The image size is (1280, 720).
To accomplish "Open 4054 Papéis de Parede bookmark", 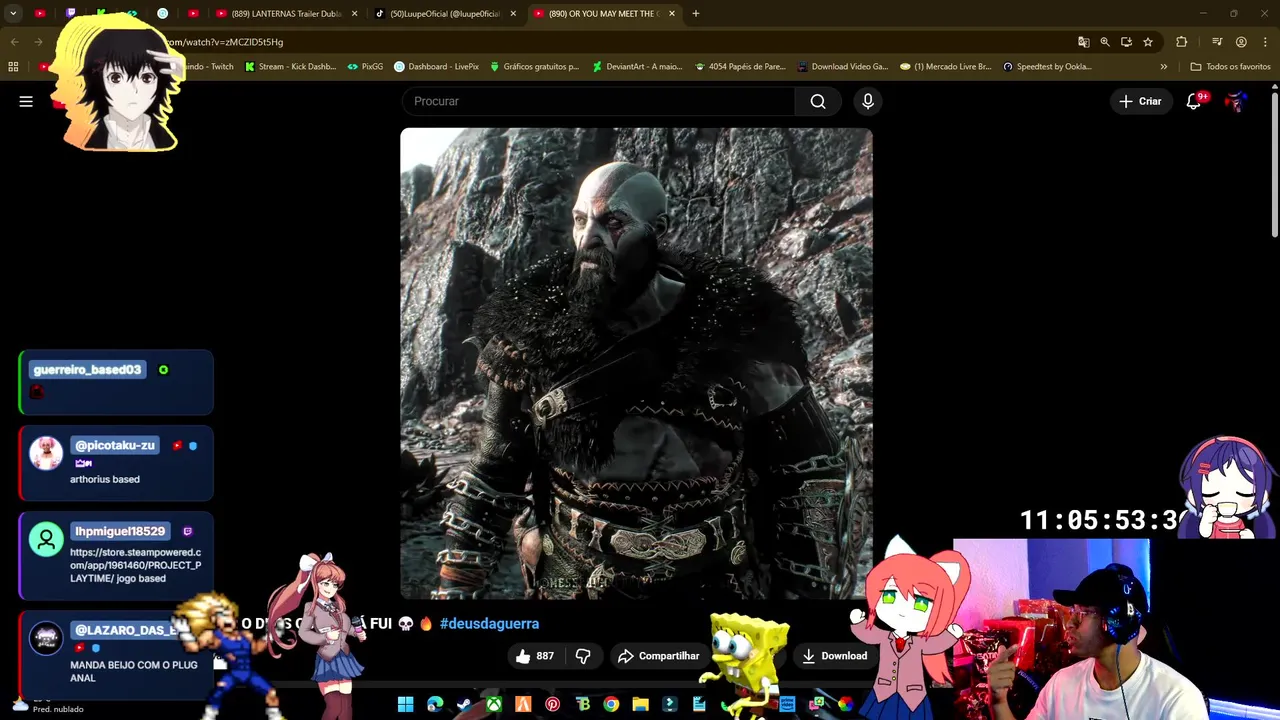I will 740,67.
